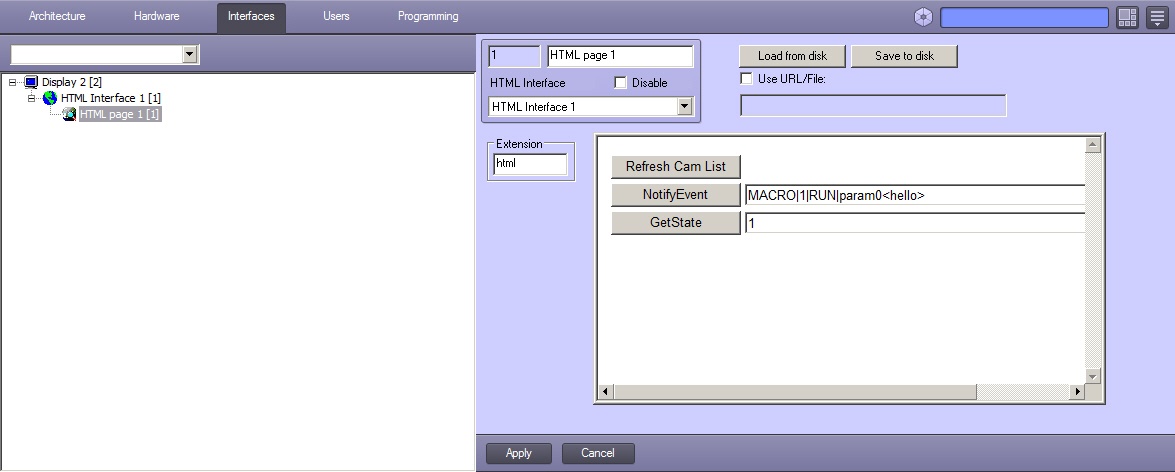Viewport: 1175px width, 472px height.
Task: Open the list menu icon at top right
Action: pos(1156,17)
